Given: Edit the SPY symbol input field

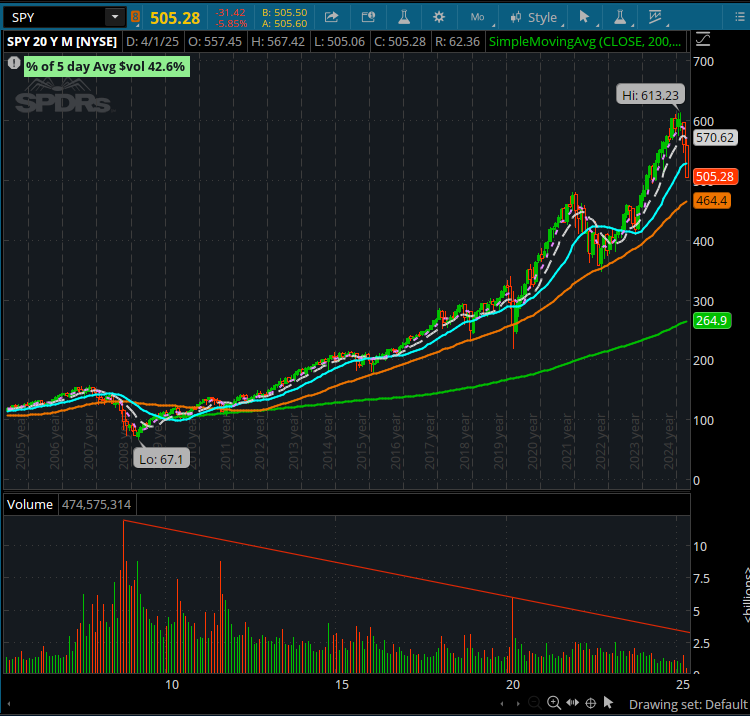Looking at the screenshot, I should click(55, 17).
